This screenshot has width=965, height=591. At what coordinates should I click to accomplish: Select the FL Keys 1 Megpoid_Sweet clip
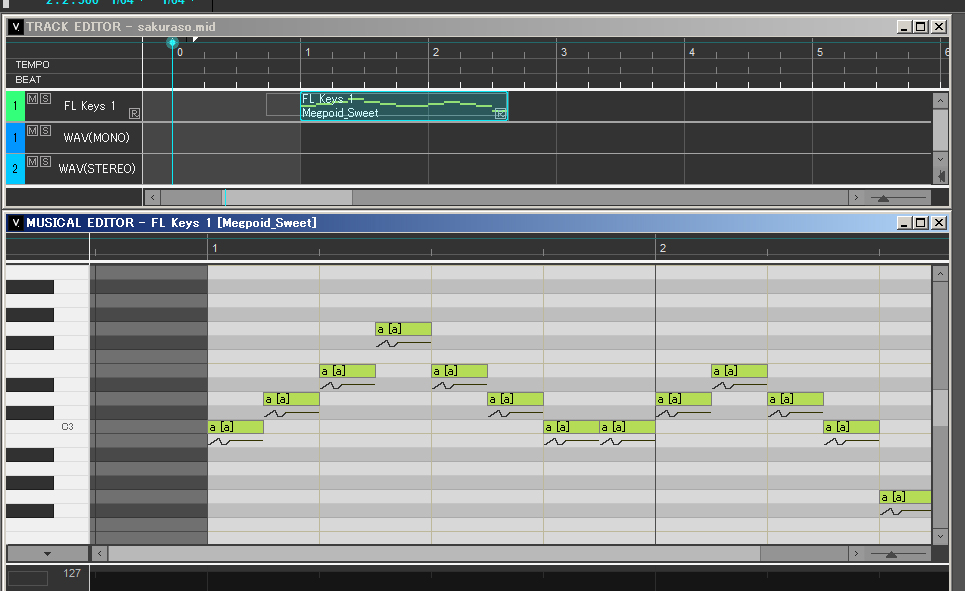[404, 106]
